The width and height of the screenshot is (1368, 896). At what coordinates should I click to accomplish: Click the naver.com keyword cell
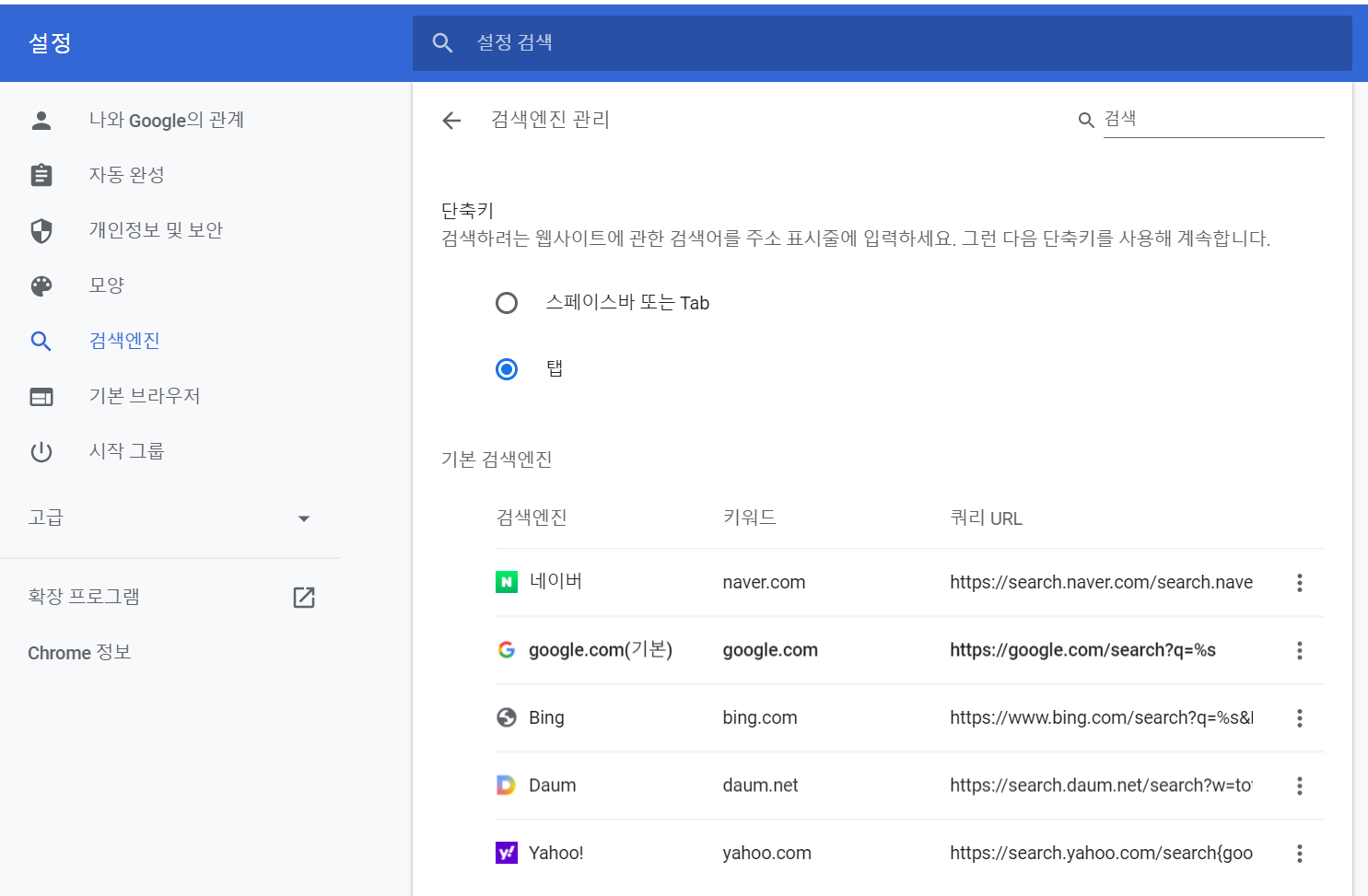[764, 582]
